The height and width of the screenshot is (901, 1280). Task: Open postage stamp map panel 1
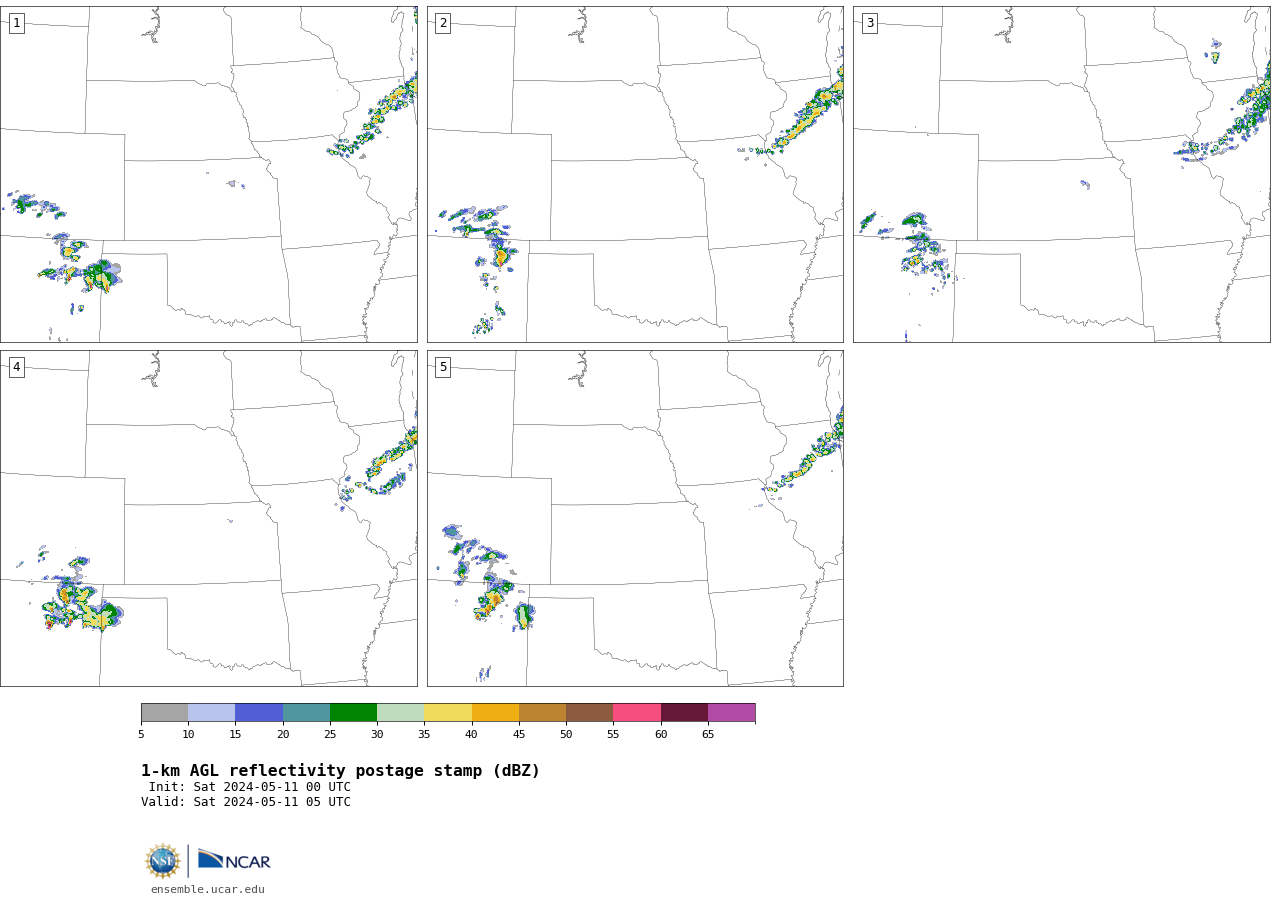coord(209,175)
